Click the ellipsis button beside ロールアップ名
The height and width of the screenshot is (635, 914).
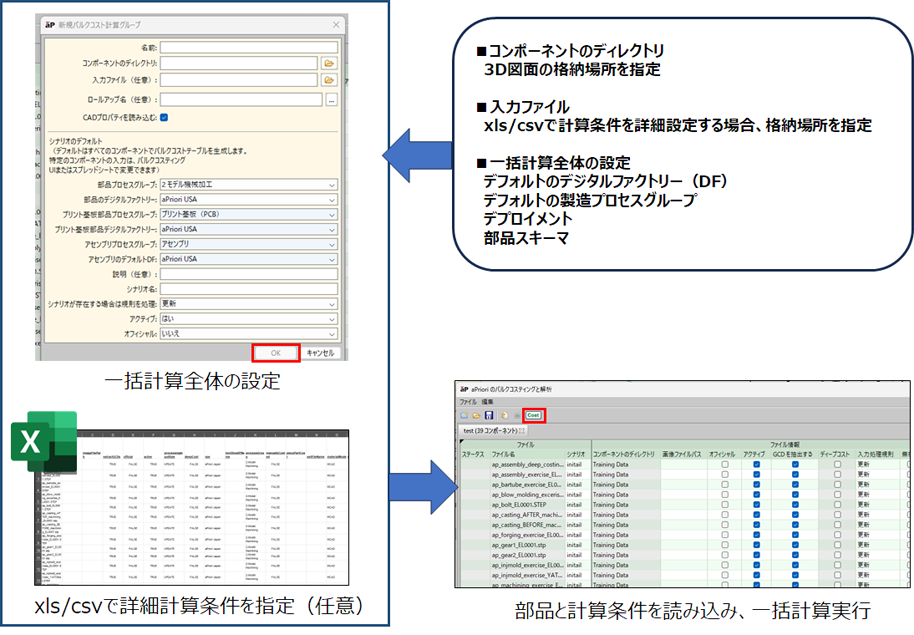(330, 99)
